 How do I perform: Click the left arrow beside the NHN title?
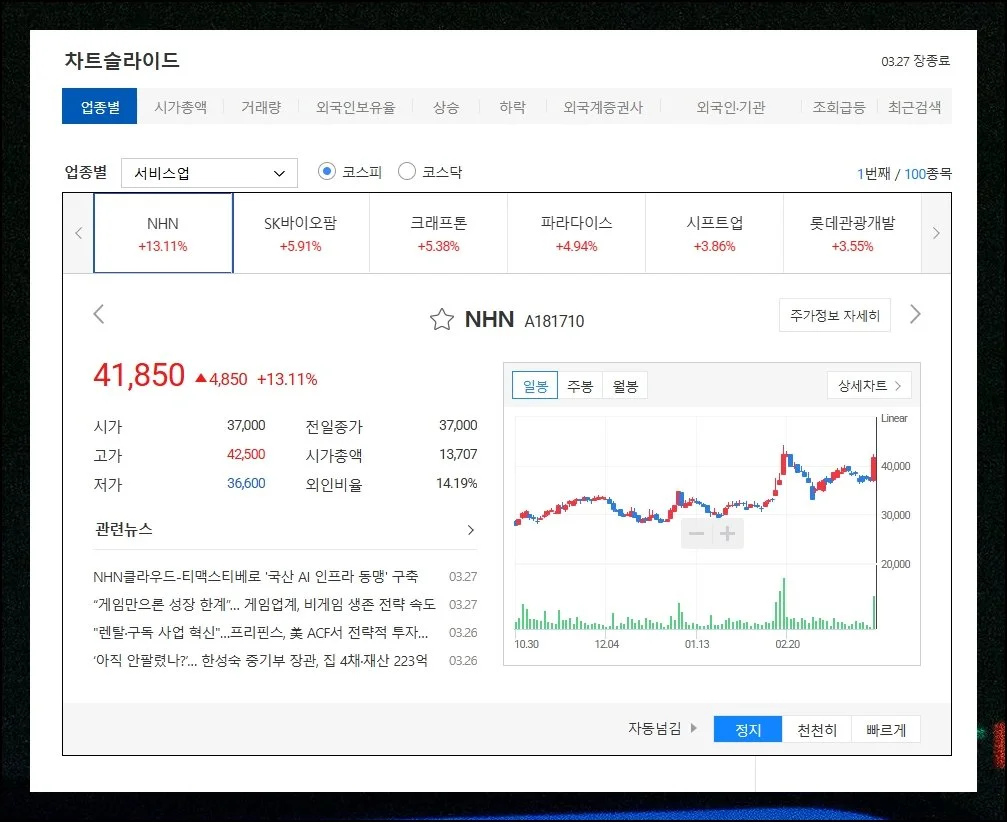point(99,314)
